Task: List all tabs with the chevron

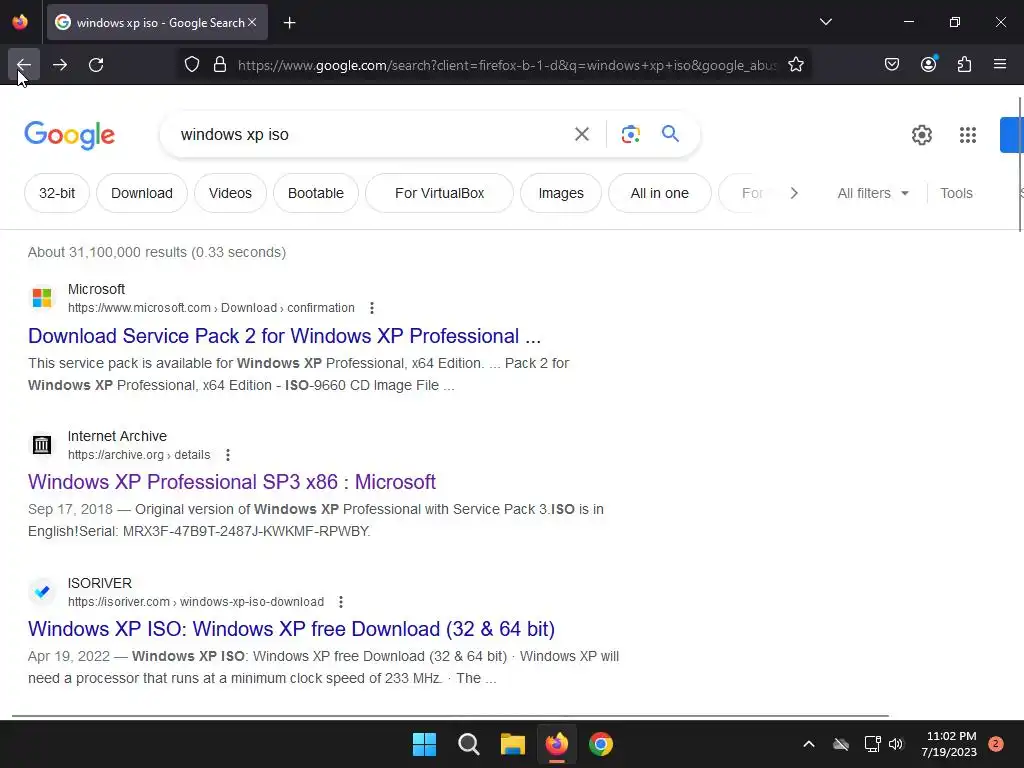Action: (x=826, y=22)
